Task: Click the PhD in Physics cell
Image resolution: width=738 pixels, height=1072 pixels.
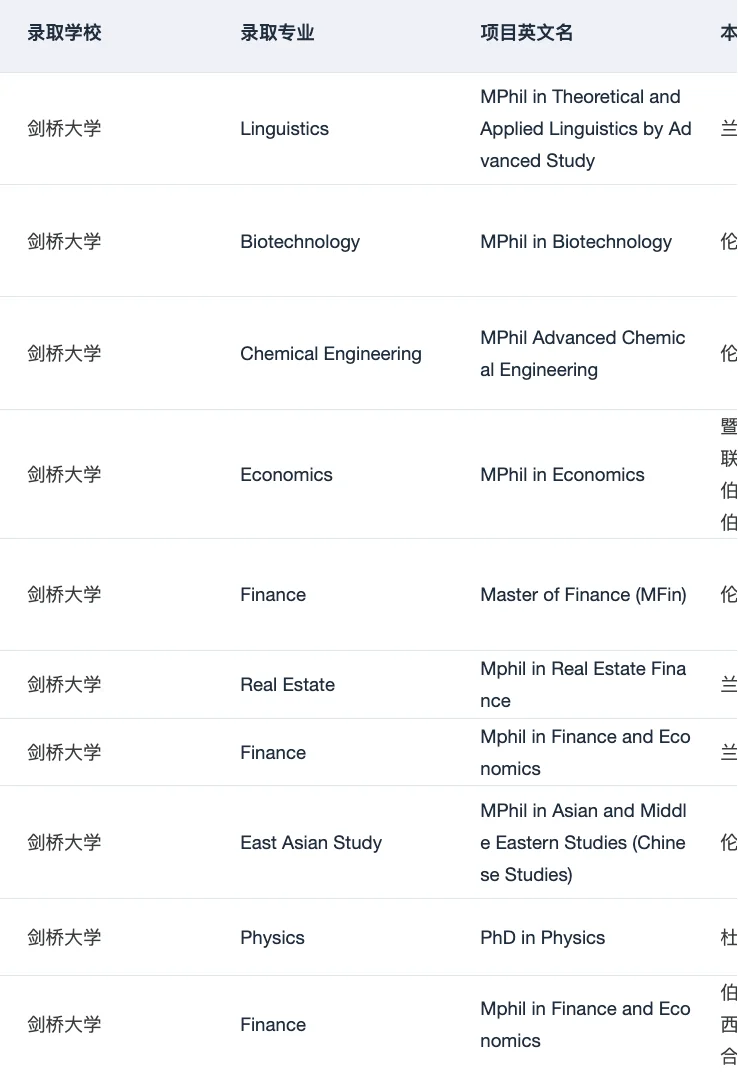Action: [542, 937]
